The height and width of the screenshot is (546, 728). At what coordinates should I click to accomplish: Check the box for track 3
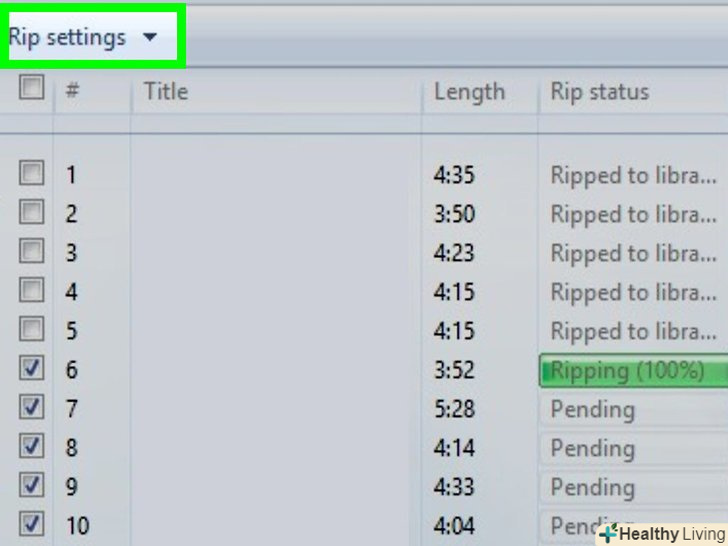(x=32, y=251)
